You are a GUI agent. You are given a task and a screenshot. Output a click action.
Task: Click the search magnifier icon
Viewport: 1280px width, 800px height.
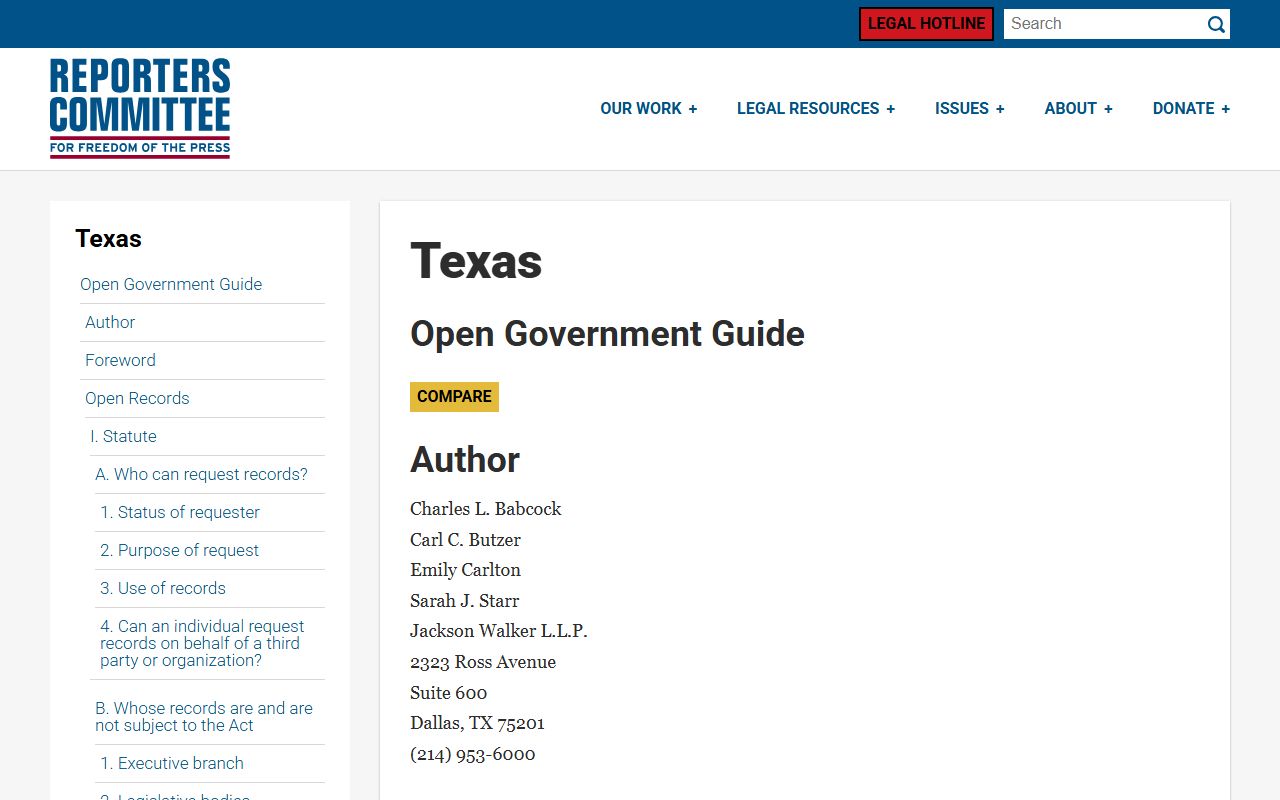click(1216, 24)
